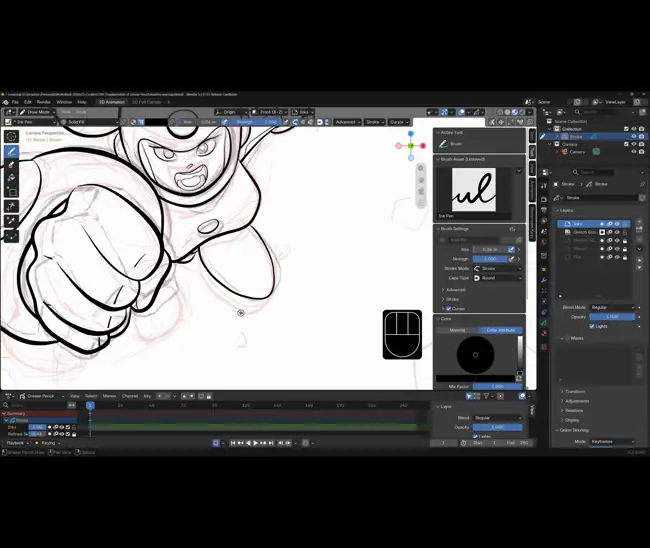Select the Fill bucket tool
This screenshot has height=548, width=650.
pyautogui.click(x=11, y=178)
